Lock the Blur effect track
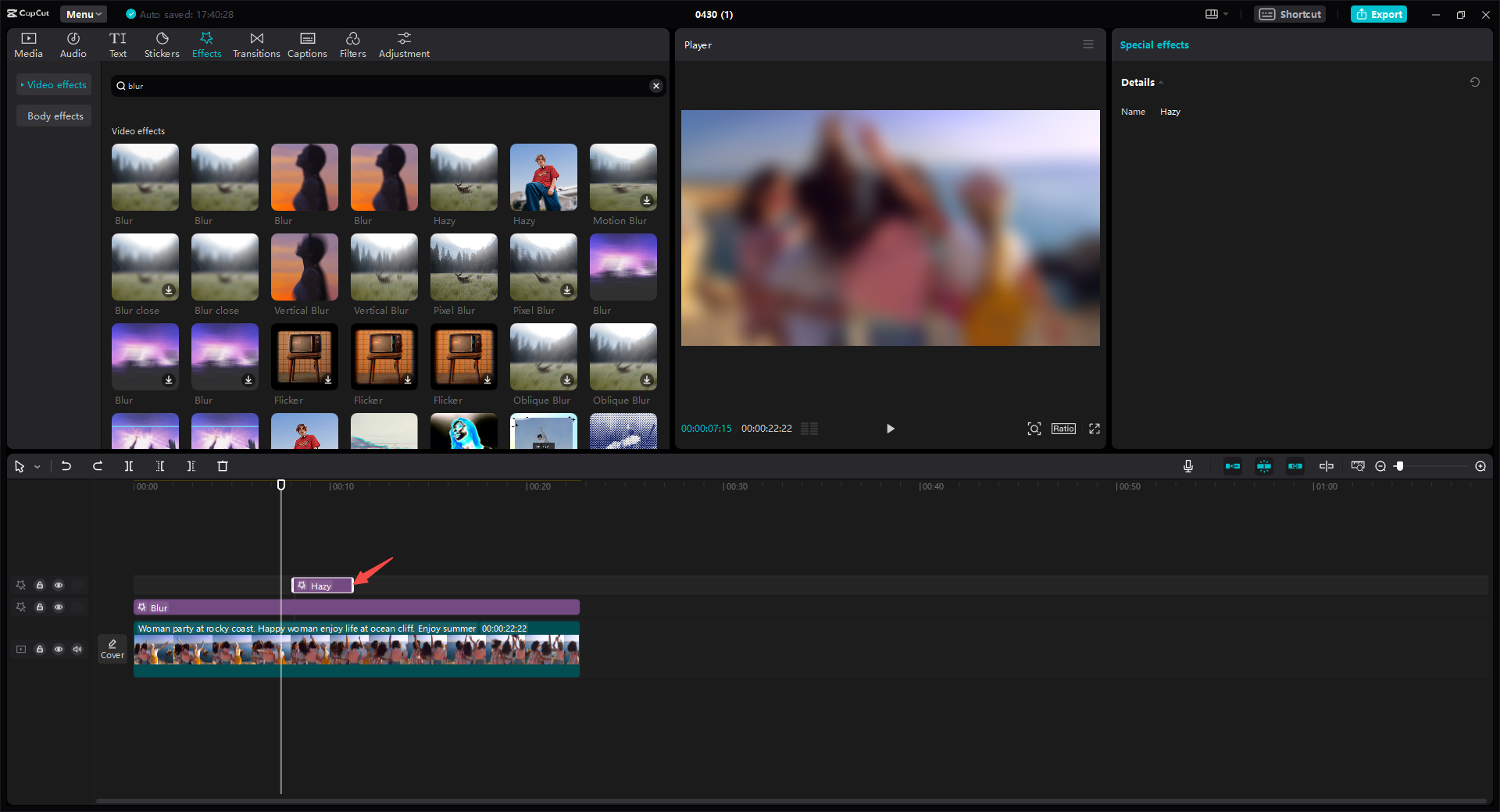1500x812 pixels. click(x=40, y=607)
